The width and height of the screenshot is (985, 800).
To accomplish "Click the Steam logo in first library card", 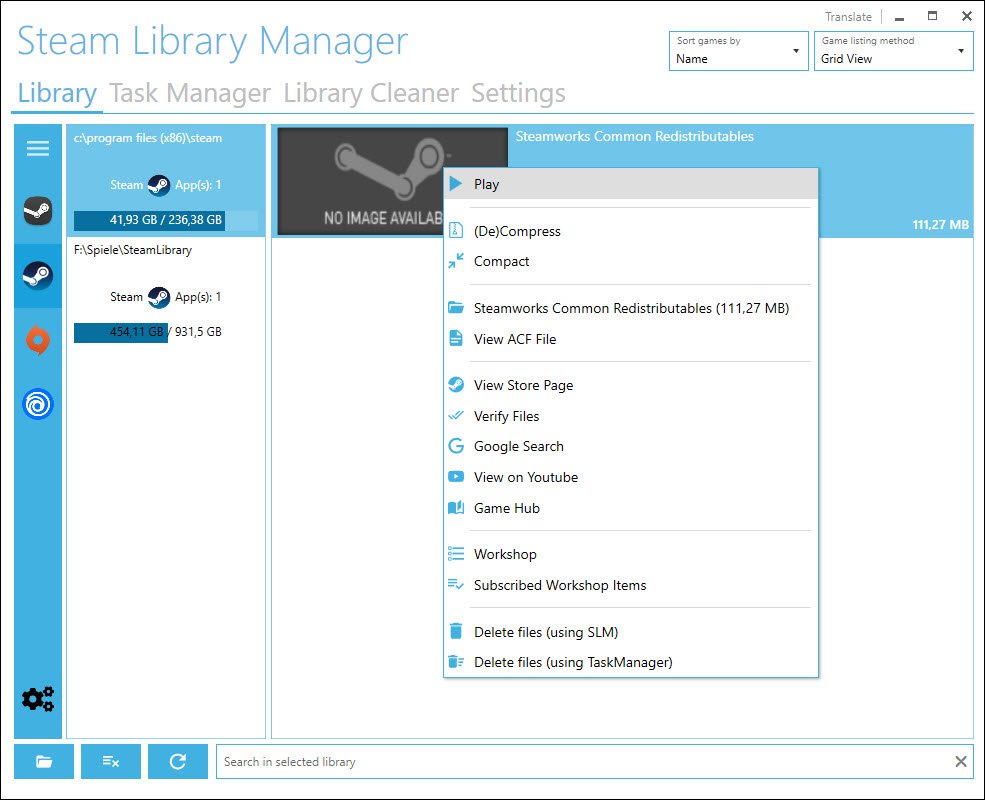I will point(159,185).
